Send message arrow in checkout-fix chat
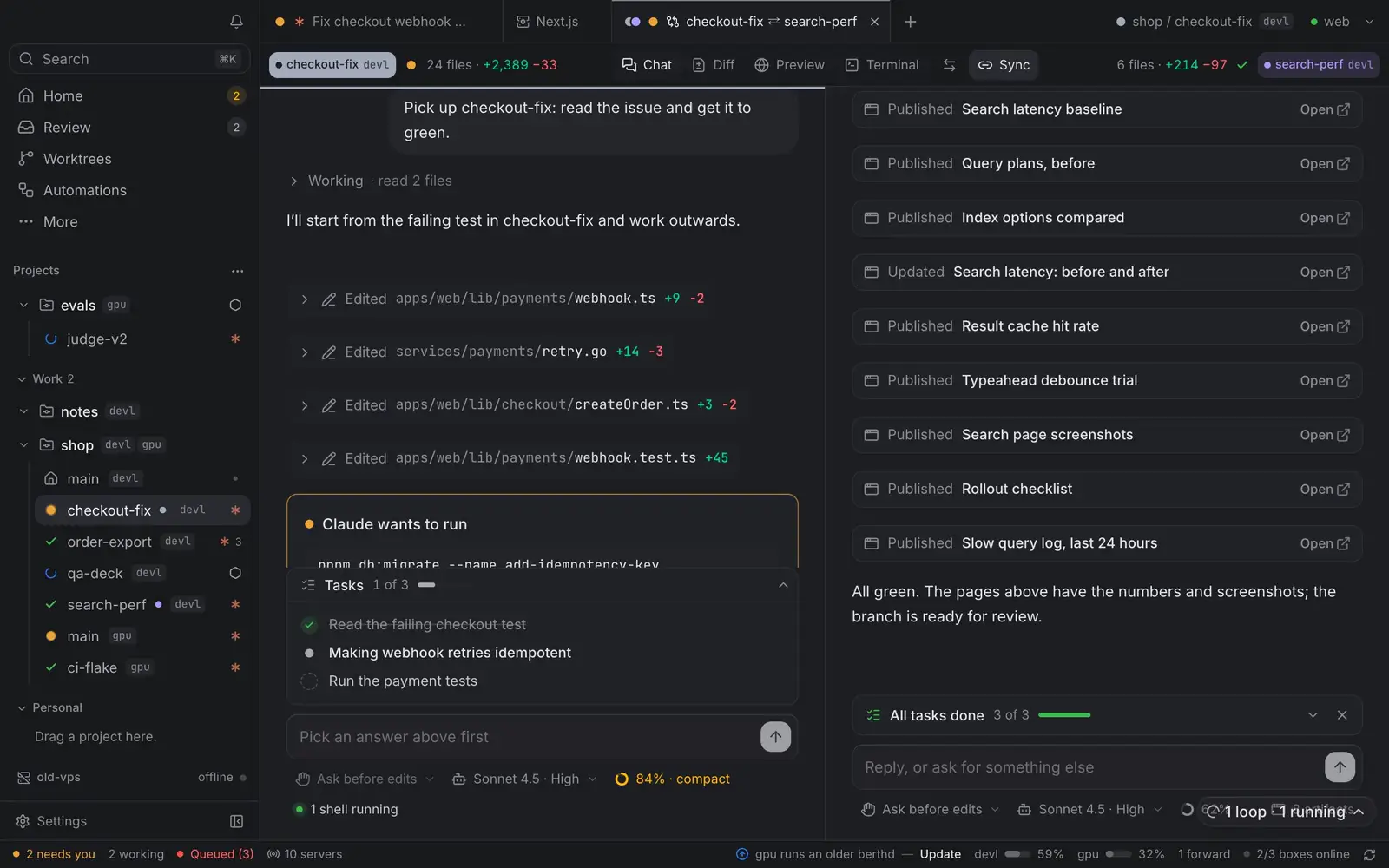This screenshot has height=868, width=1389. pyautogui.click(x=775, y=737)
